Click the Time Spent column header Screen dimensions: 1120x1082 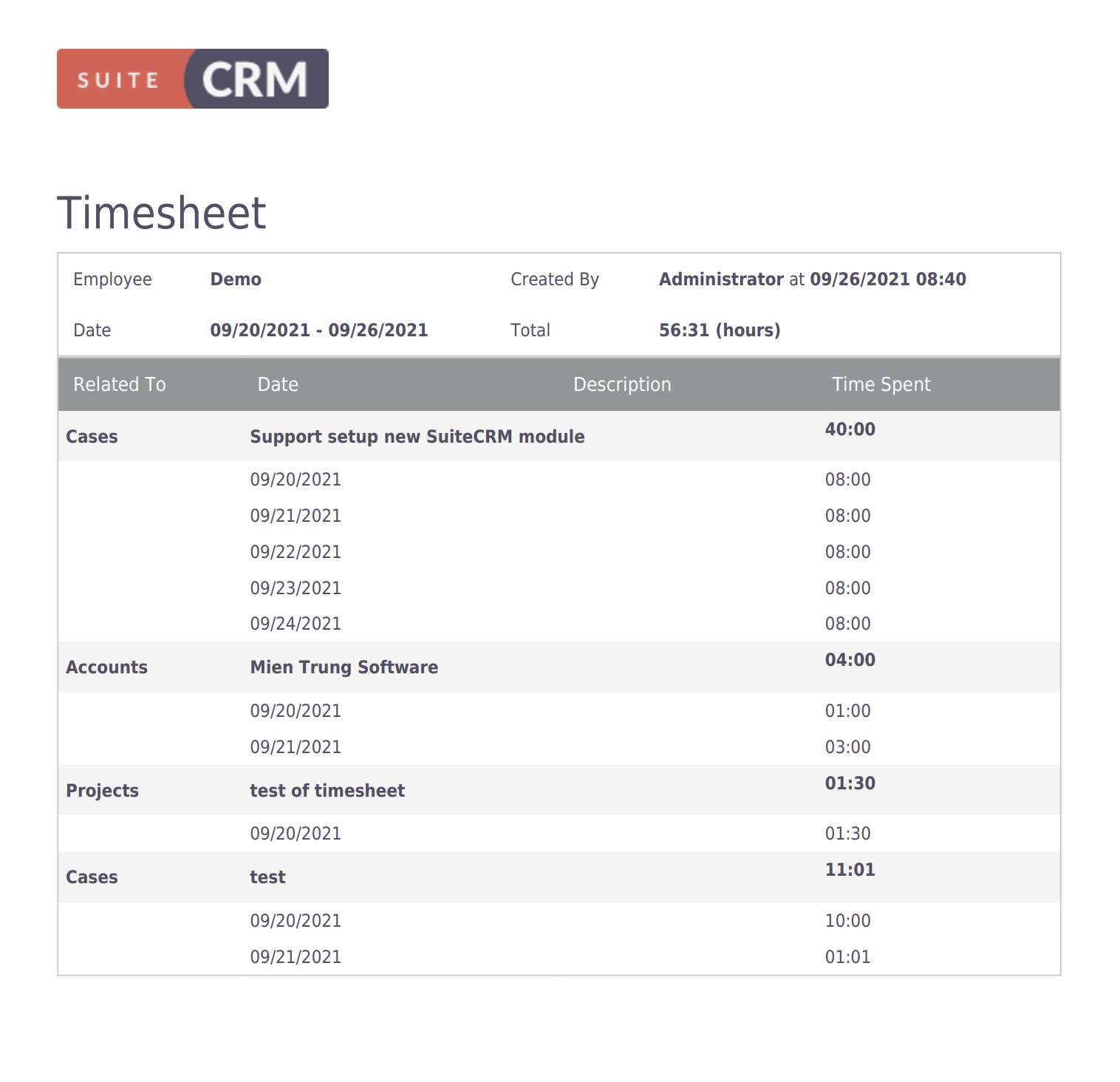[881, 384]
